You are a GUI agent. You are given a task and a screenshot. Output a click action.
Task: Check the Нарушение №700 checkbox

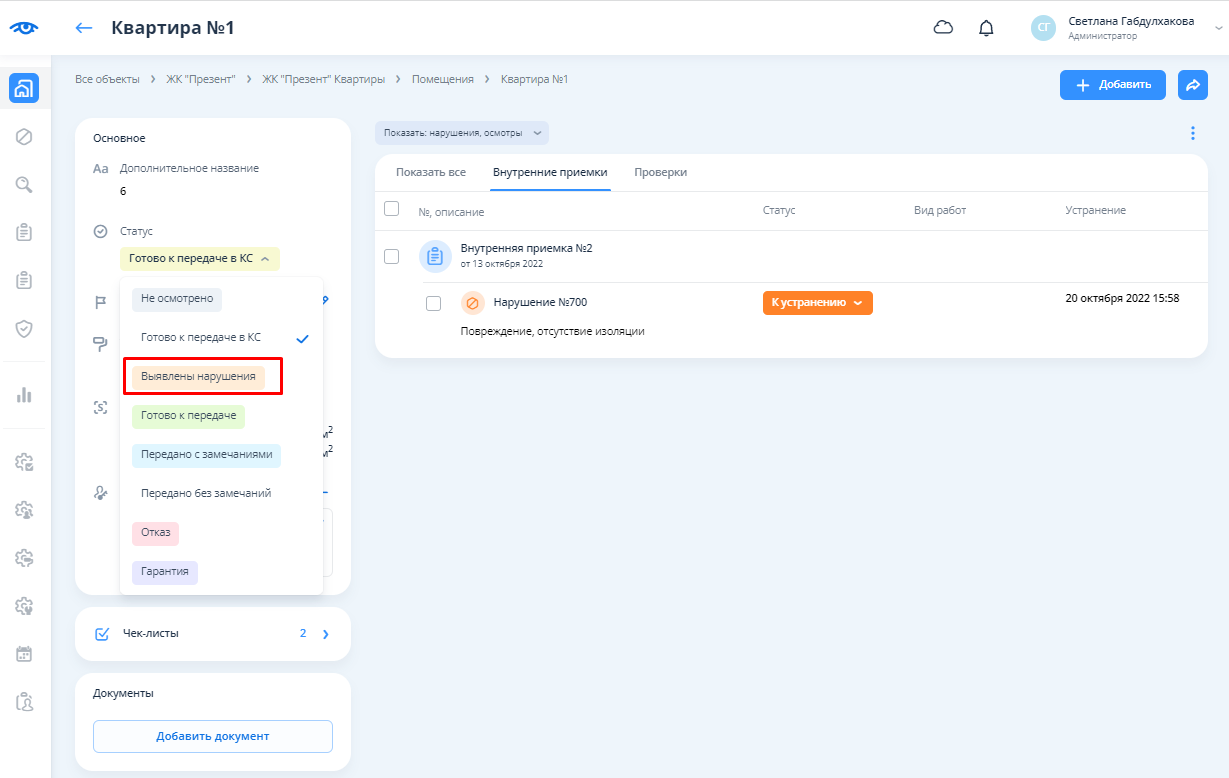[x=433, y=303]
